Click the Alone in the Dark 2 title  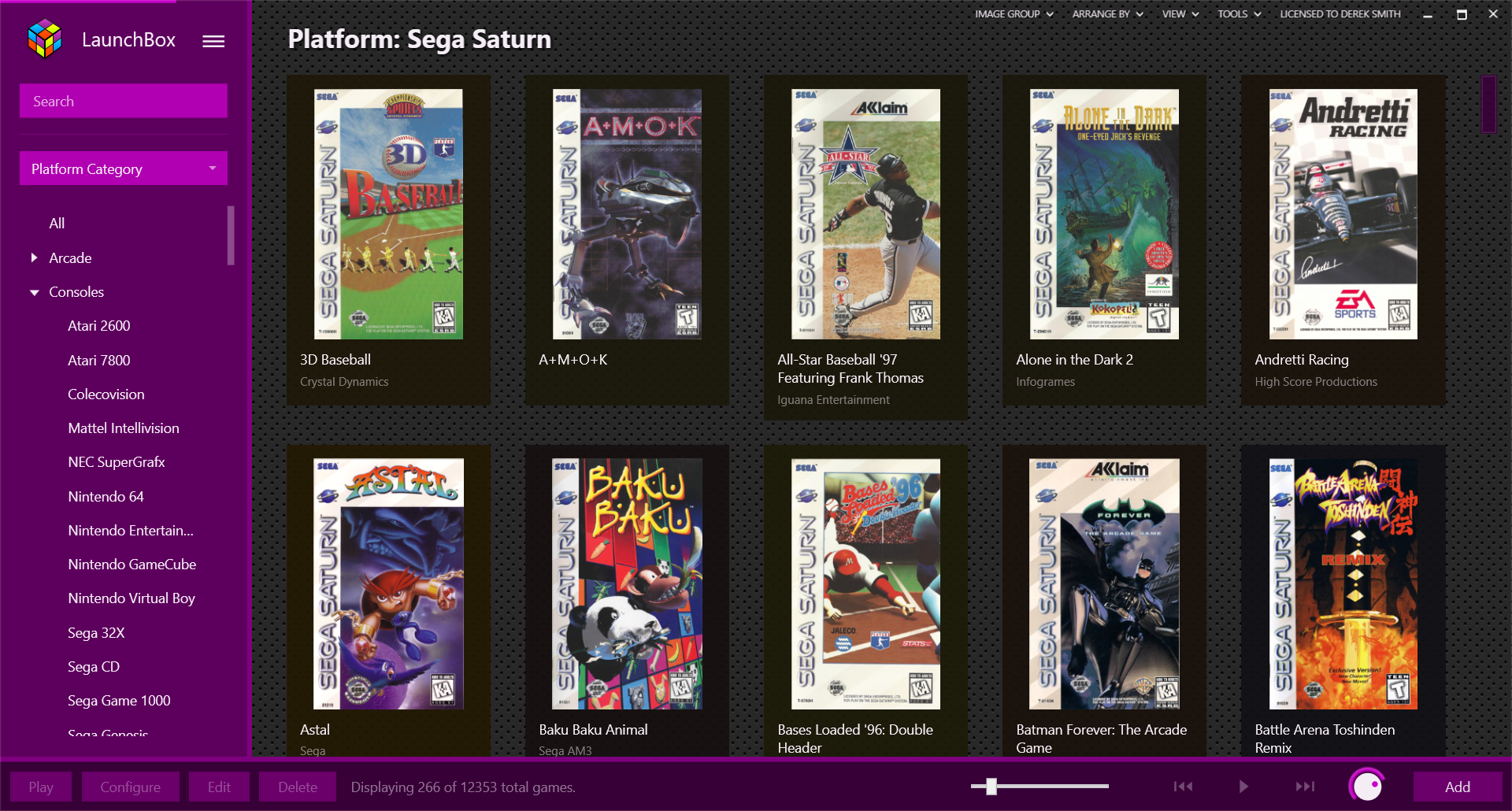click(1074, 360)
